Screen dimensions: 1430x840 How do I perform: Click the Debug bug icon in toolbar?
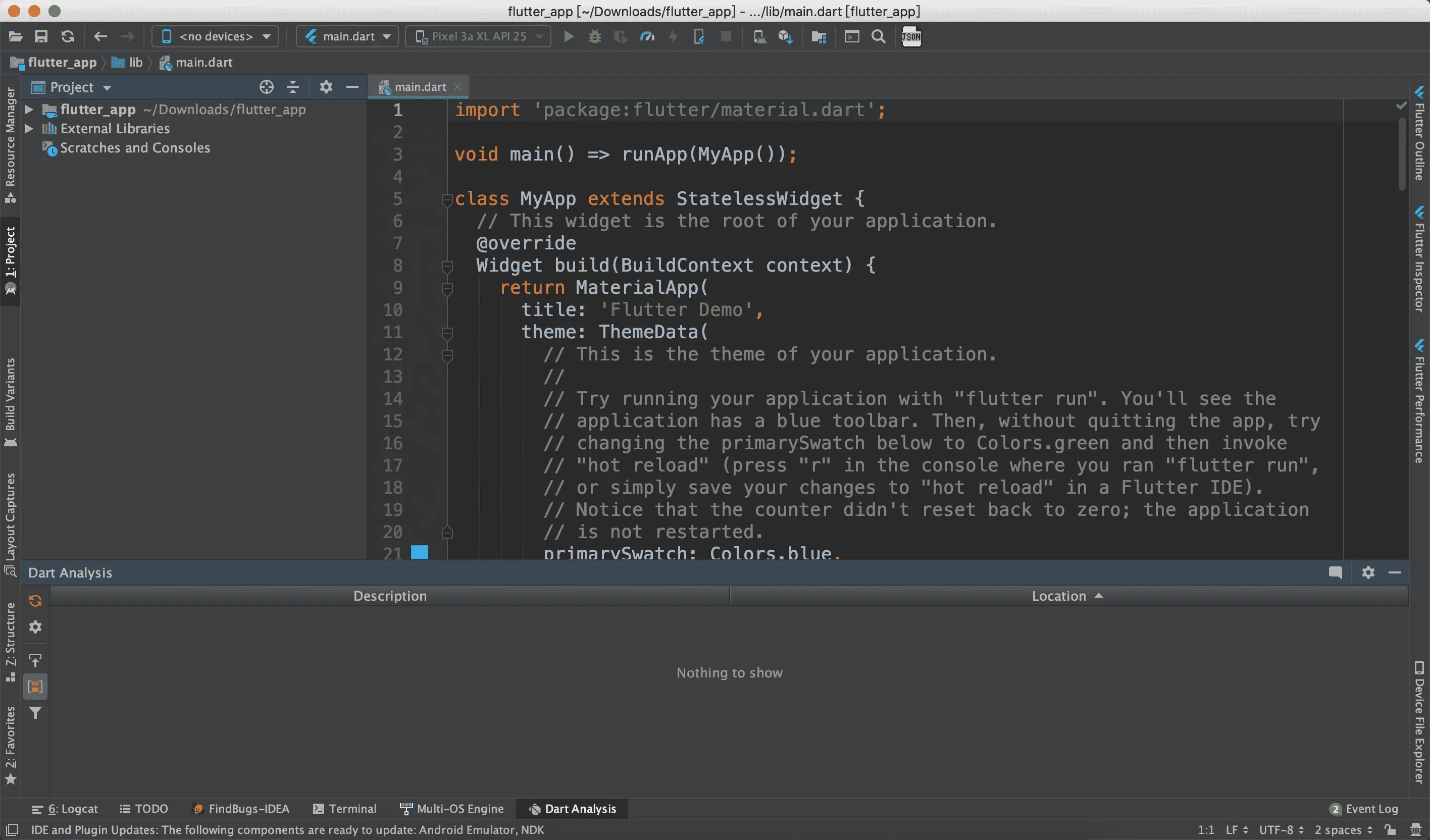[594, 37]
